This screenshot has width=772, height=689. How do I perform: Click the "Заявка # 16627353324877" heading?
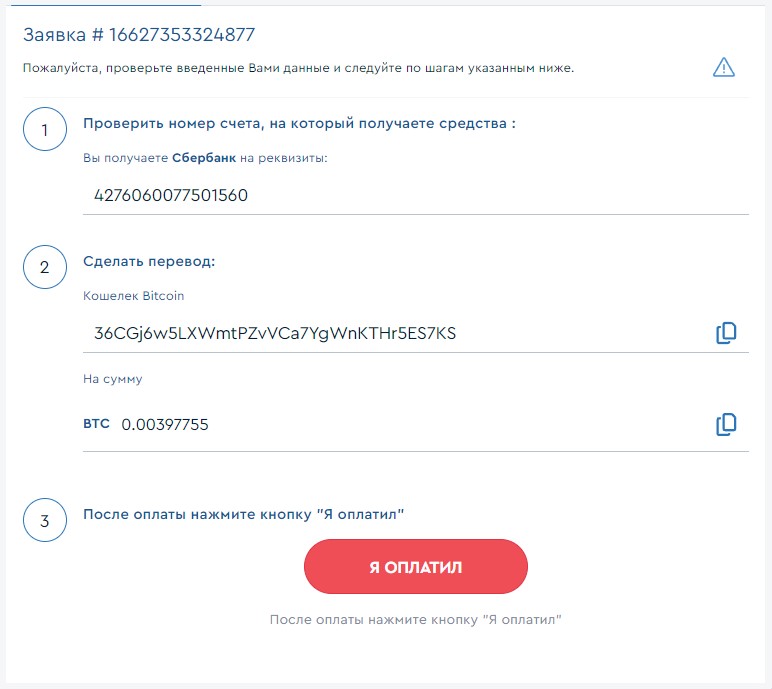pos(139,35)
